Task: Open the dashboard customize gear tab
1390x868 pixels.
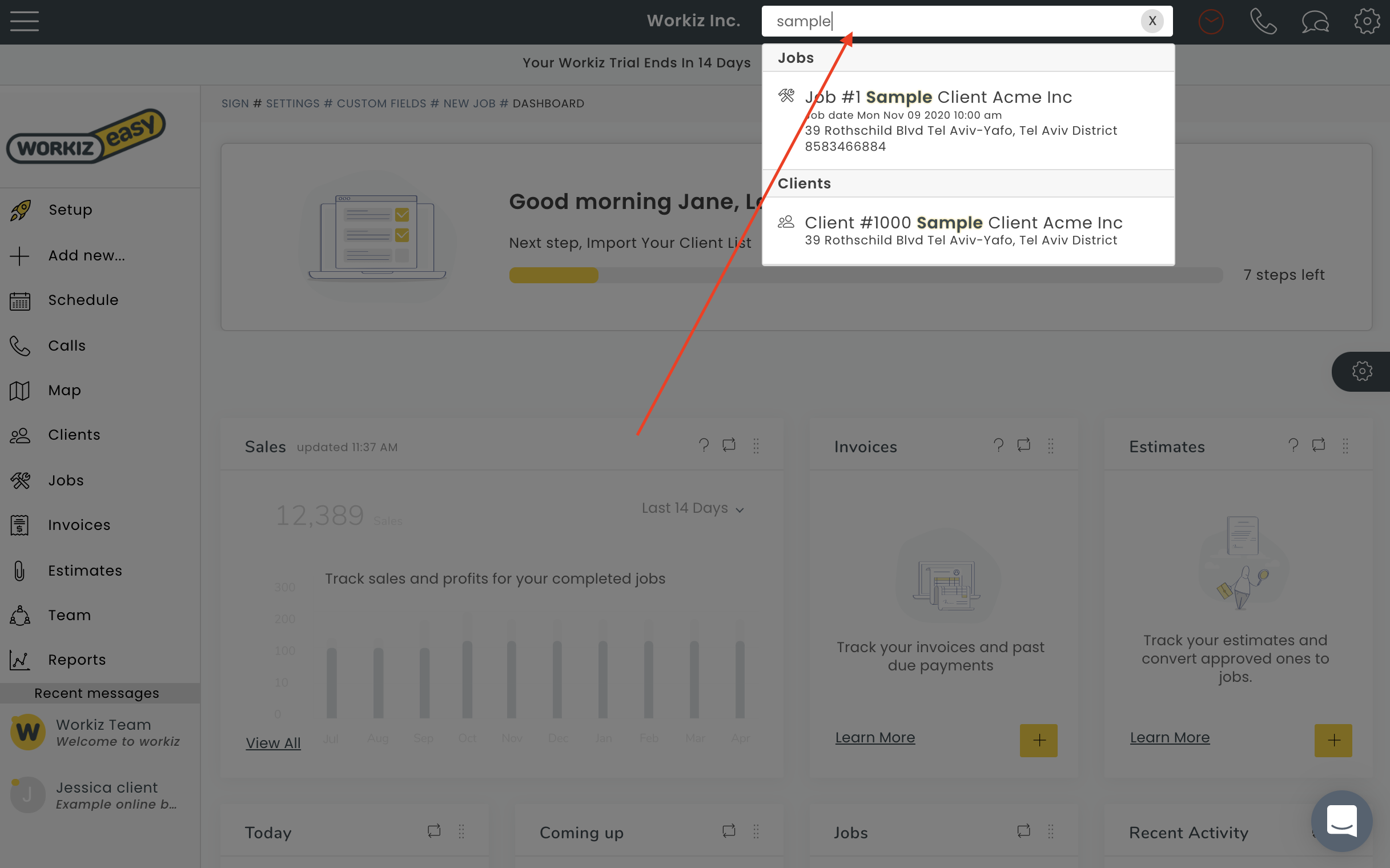Action: pos(1361,371)
